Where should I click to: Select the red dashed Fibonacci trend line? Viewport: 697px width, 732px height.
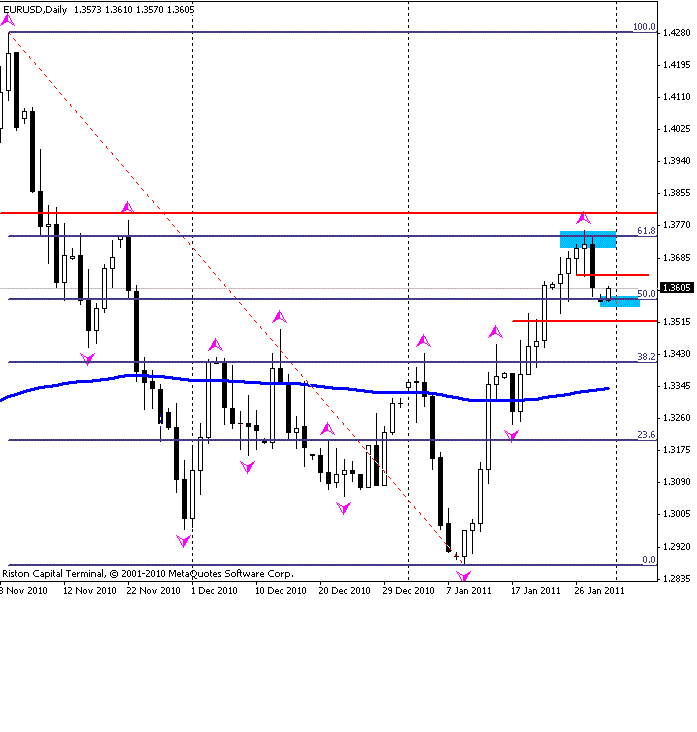point(236,299)
